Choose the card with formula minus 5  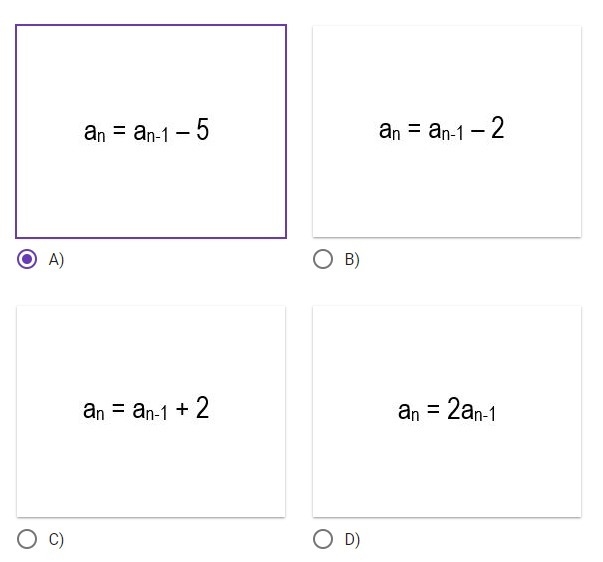click(151, 132)
